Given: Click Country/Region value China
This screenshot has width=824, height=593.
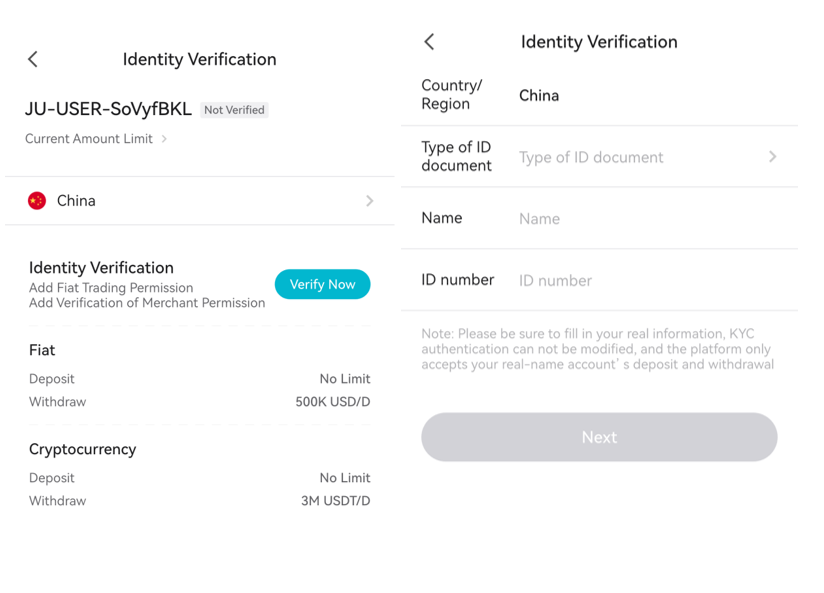Looking at the screenshot, I should pos(539,96).
